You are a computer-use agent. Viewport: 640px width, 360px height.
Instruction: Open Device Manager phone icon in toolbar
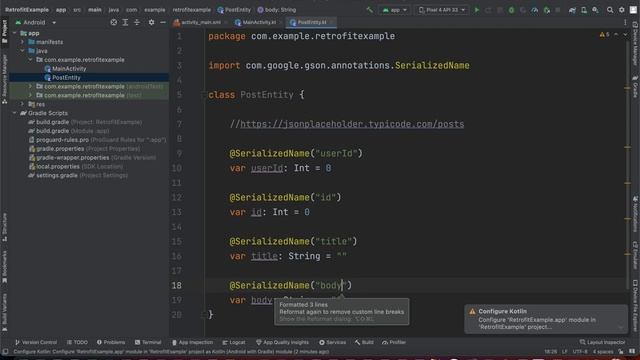click(x=584, y=10)
